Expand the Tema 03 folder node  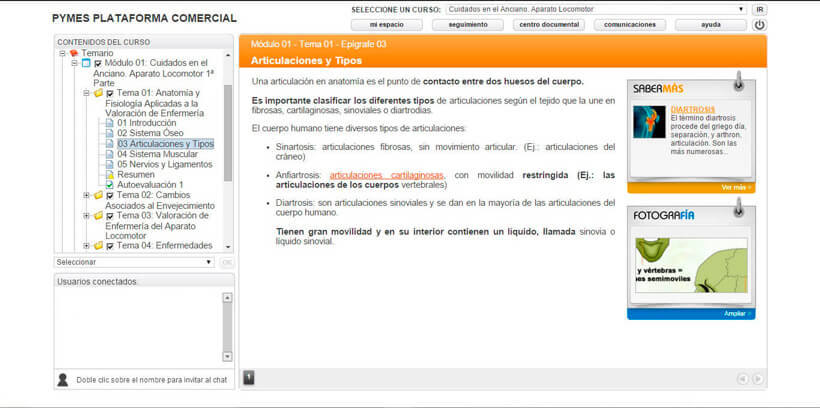[x=87, y=216]
